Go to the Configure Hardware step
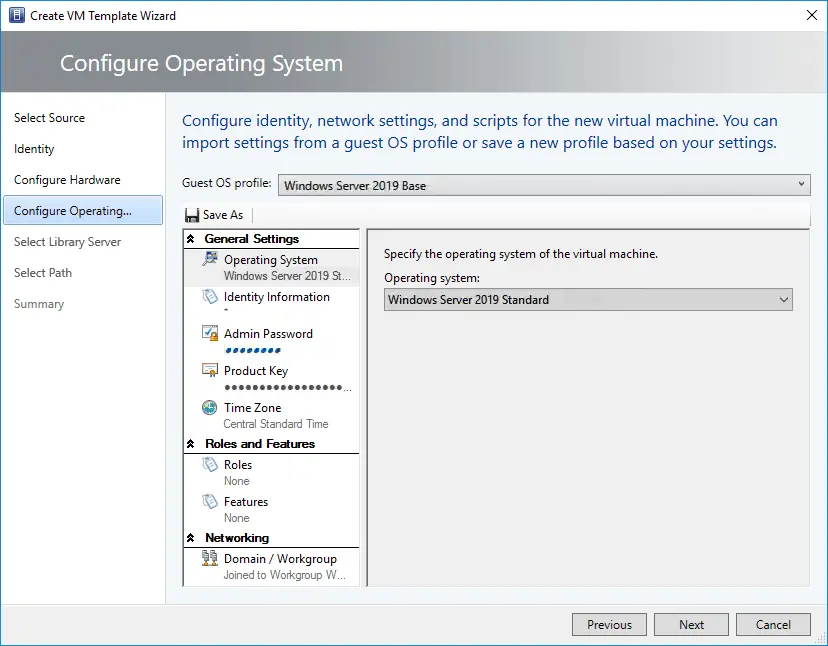This screenshot has width=828, height=646. coord(67,180)
